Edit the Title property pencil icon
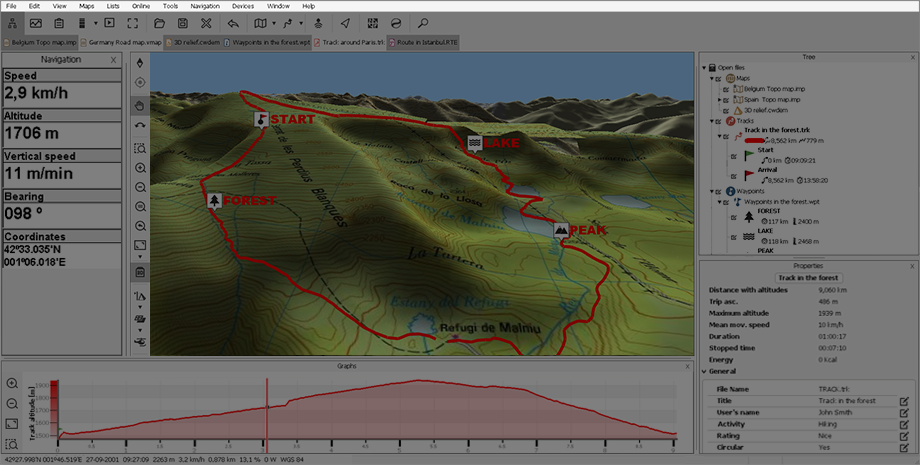This screenshot has width=920, height=465. pos(903,401)
